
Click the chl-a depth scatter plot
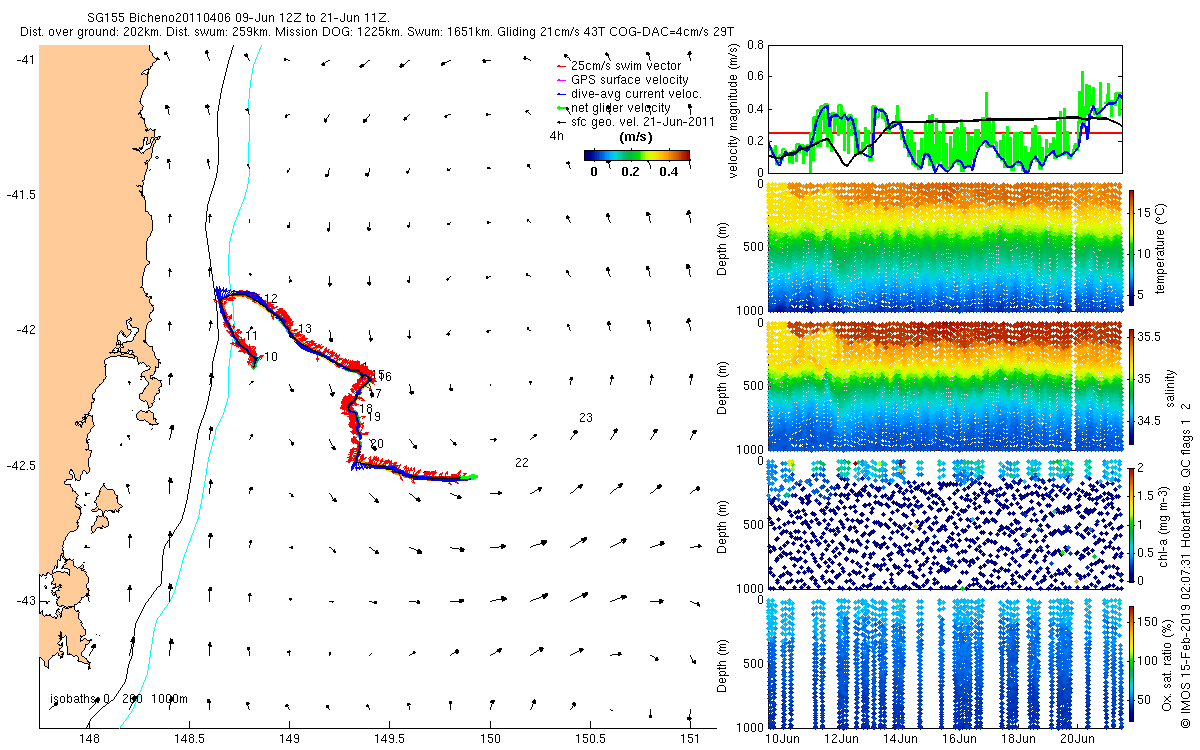[945, 524]
